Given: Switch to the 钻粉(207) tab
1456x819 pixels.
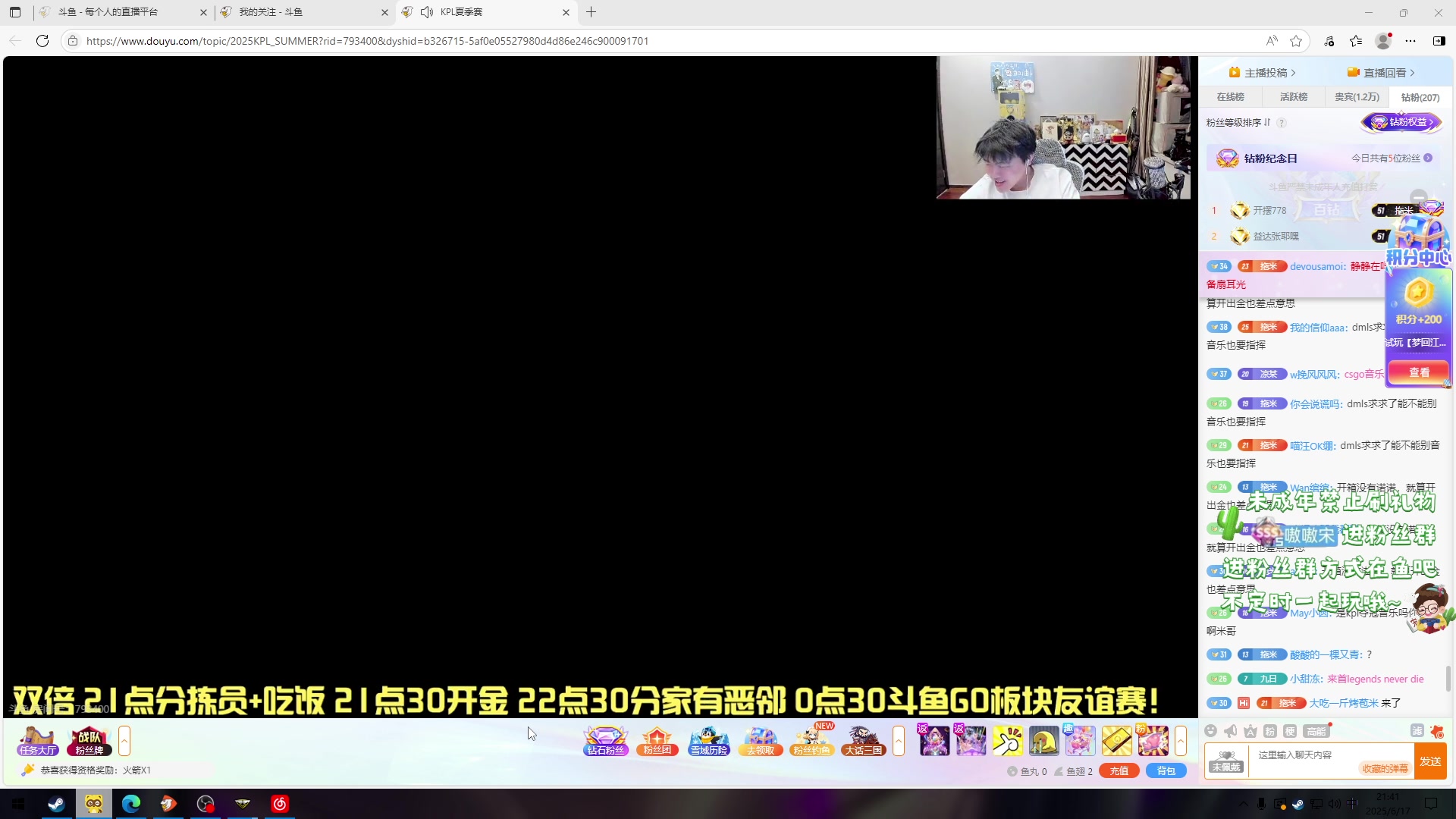Looking at the screenshot, I should tap(1420, 97).
